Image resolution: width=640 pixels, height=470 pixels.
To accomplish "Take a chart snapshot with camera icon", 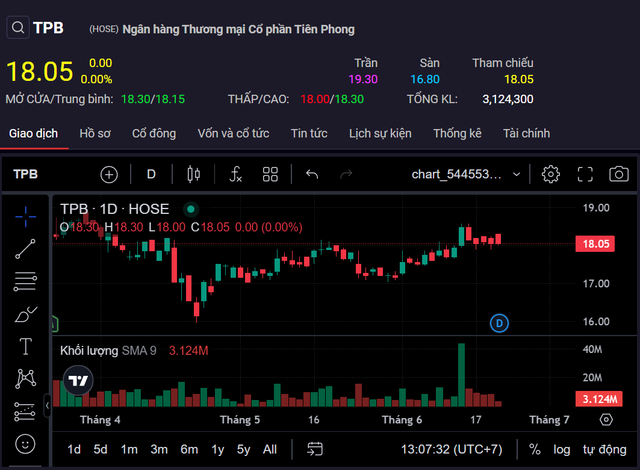I will (619, 174).
